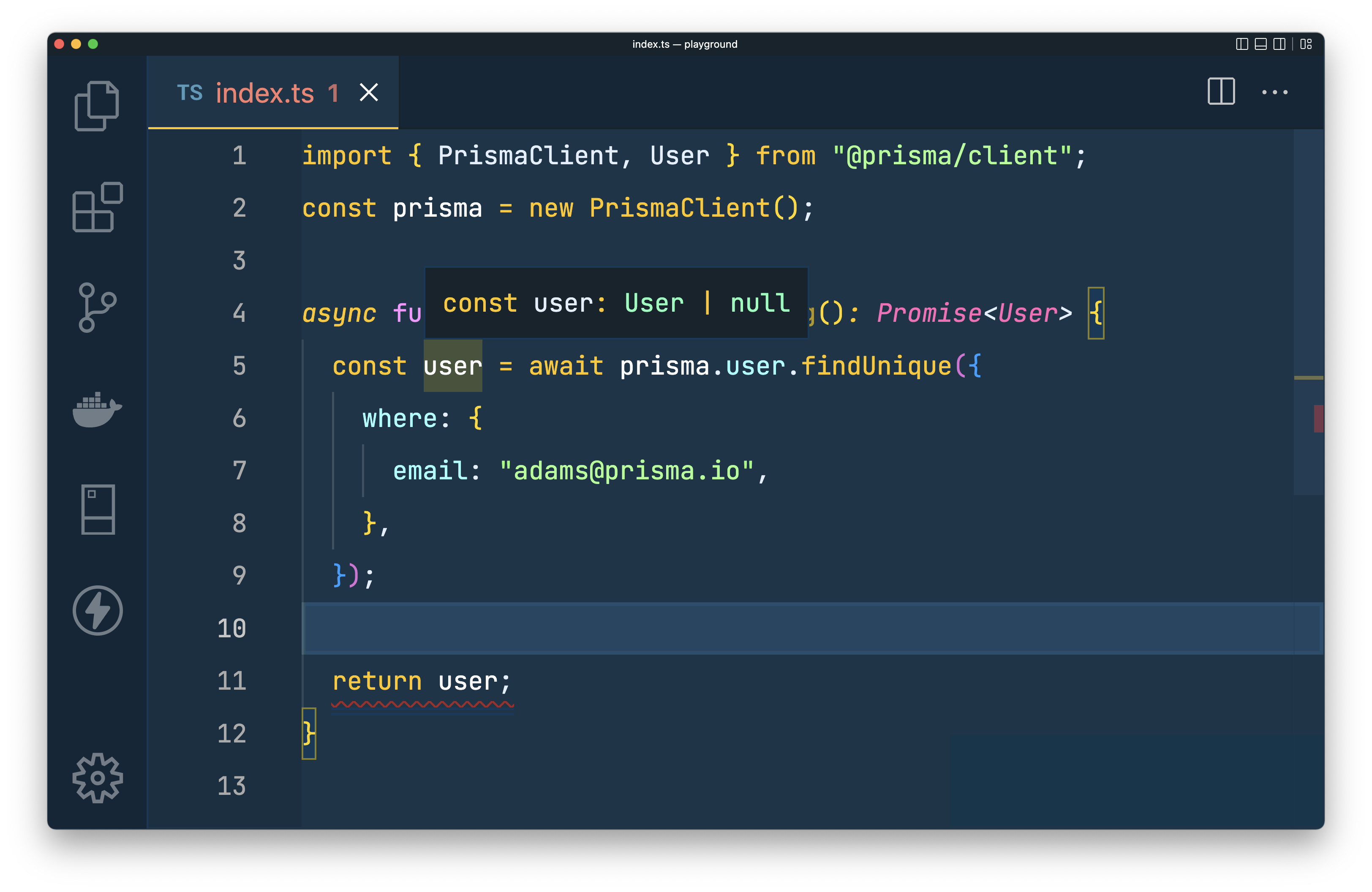
Task: Select the index.ts editor tab
Action: [x=264, y=93]
